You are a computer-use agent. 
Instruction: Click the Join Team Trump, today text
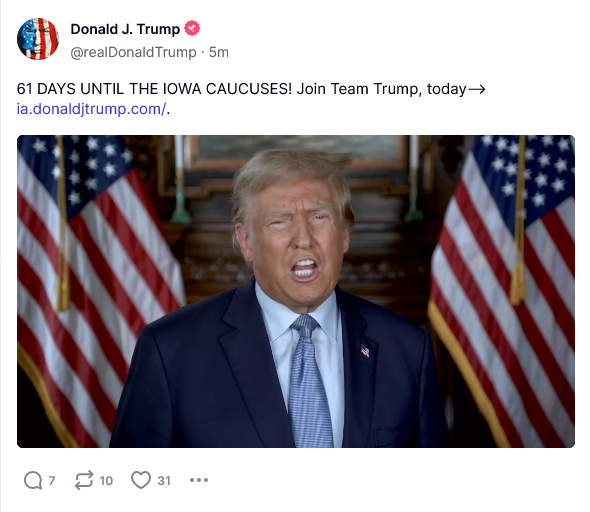pyautogui.click(x=381, y=89)
